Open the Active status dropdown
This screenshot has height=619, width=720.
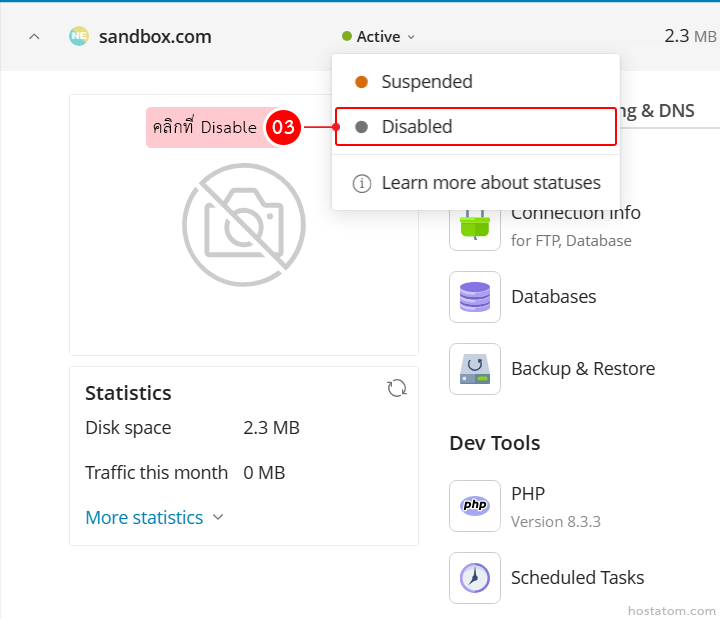[x=378, y=37]
